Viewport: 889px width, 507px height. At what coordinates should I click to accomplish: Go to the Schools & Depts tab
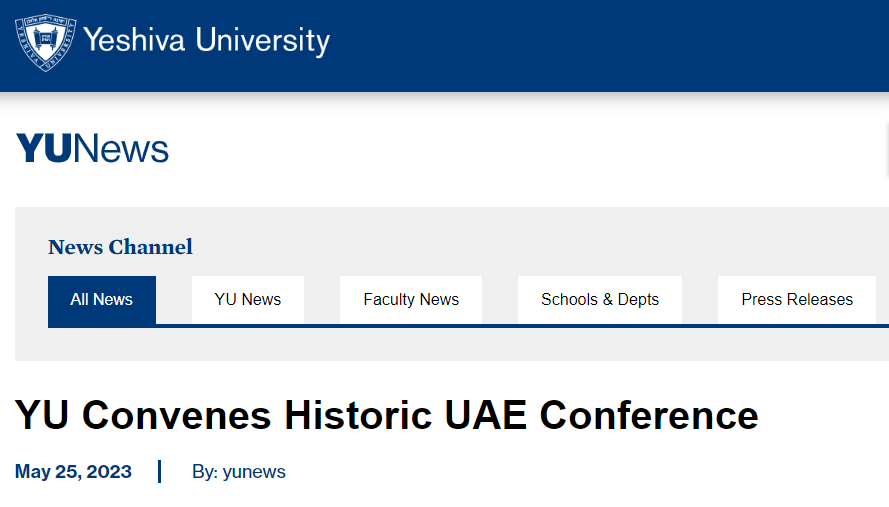tap(600, 299)
